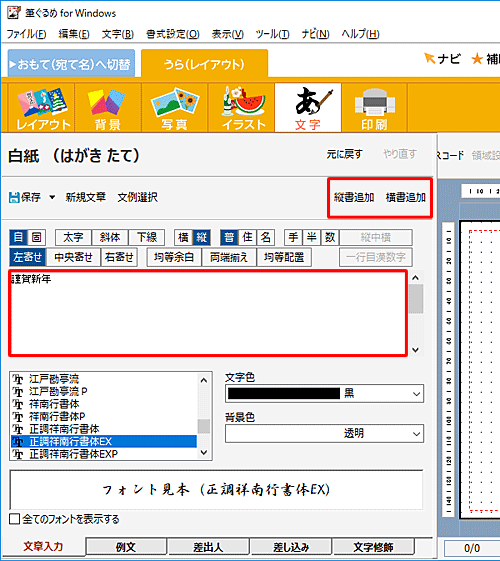Image resolution: width=500 pixels, height=561 pixels.
Task: Select the 普 text type button
Action: pos(229,237)
